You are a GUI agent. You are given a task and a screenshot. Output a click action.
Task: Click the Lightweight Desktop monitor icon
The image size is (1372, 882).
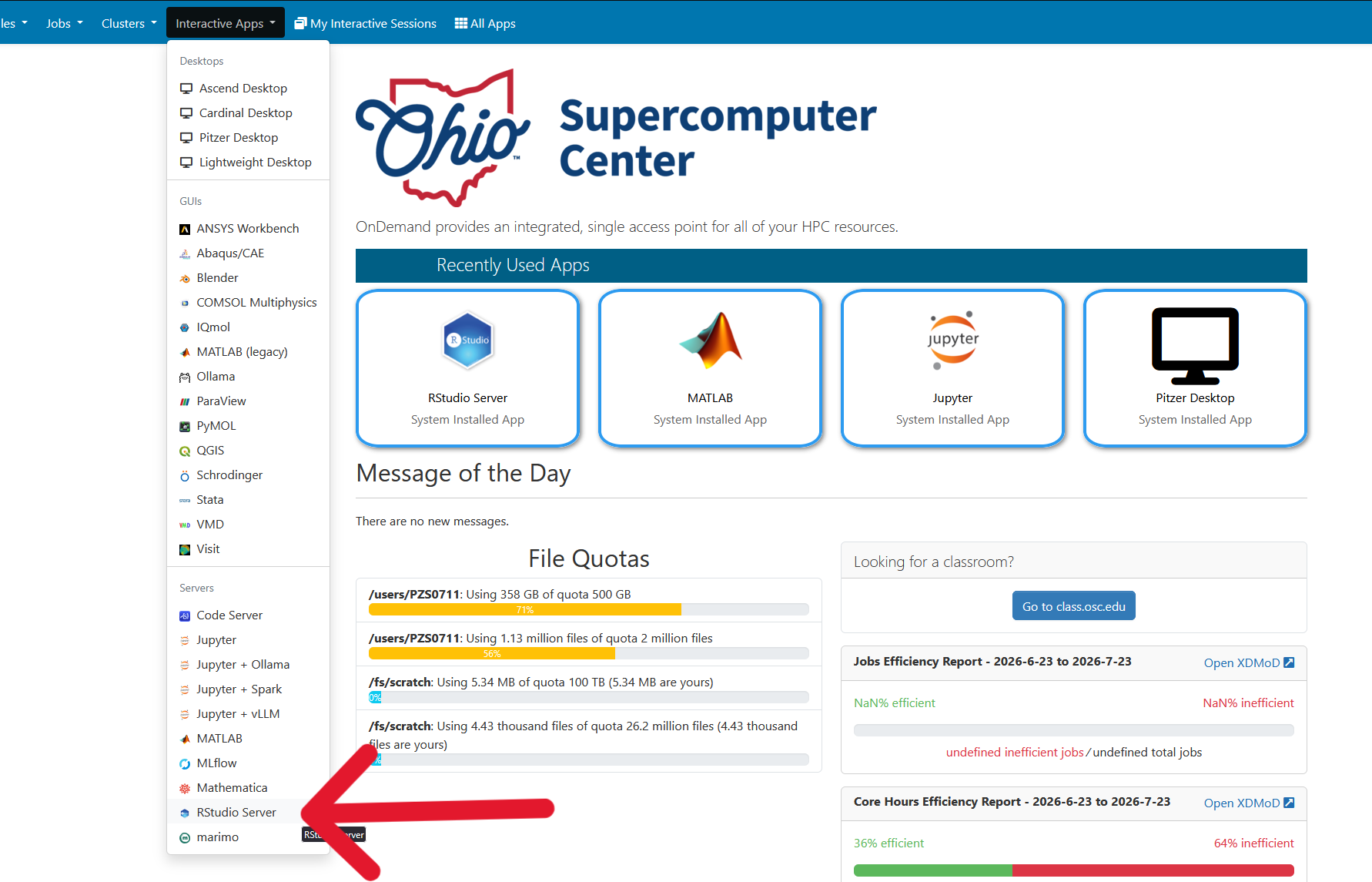pyautogui.click(x=186, y=163)
